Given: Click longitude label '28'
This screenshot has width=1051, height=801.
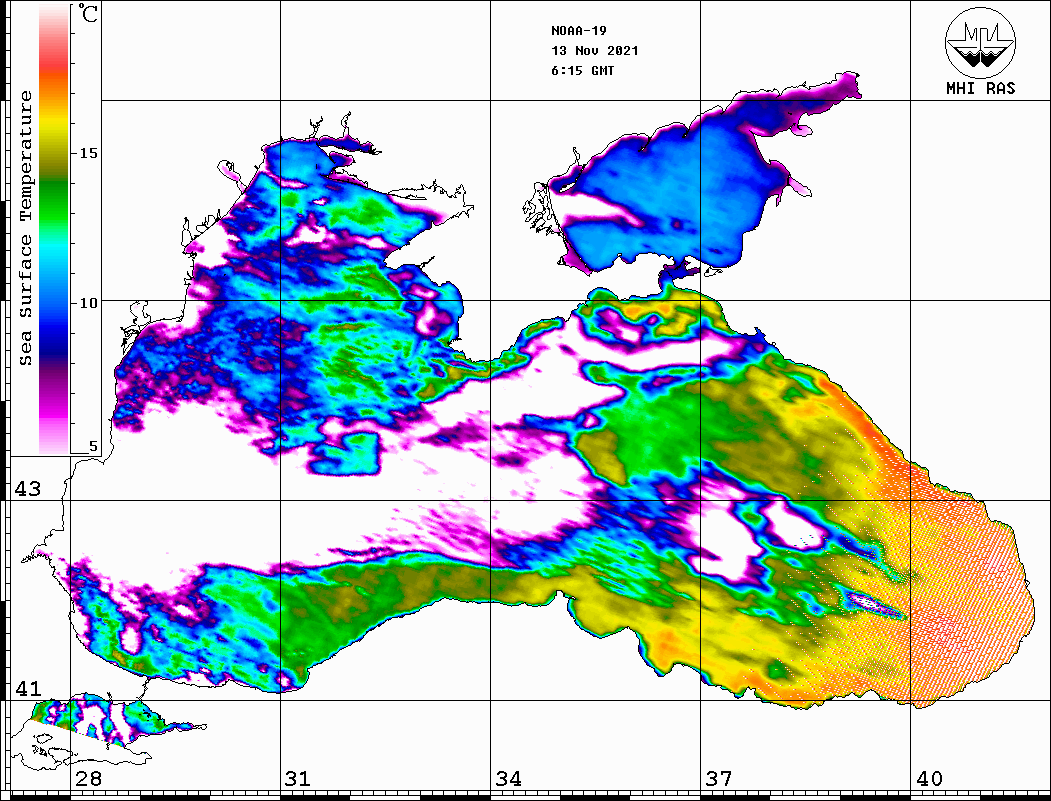Looking at the screenshot, I should [x=88, y=779].
